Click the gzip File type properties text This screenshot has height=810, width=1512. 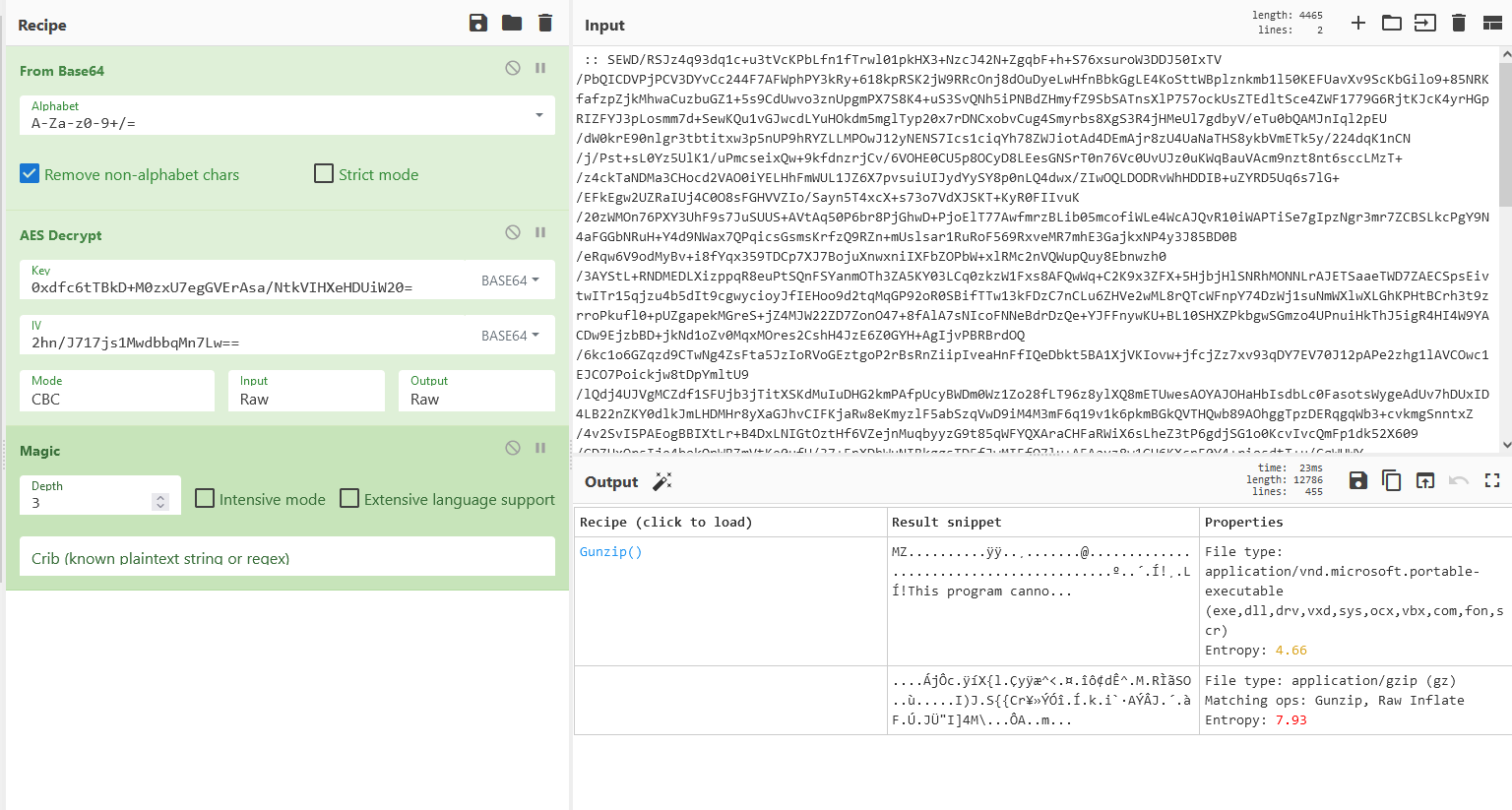coord(1331,681)
